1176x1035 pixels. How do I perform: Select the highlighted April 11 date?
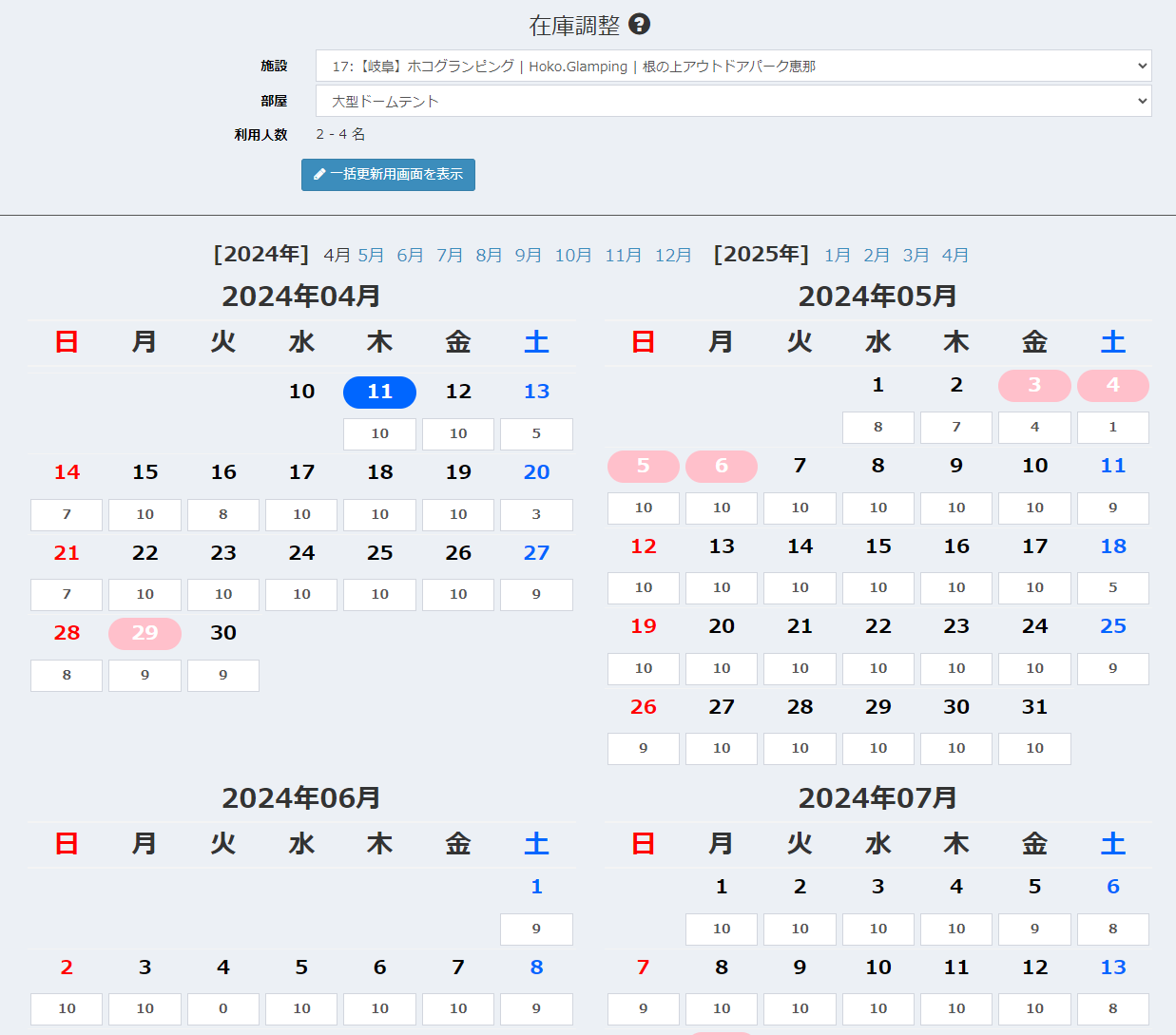click(379, 392)
